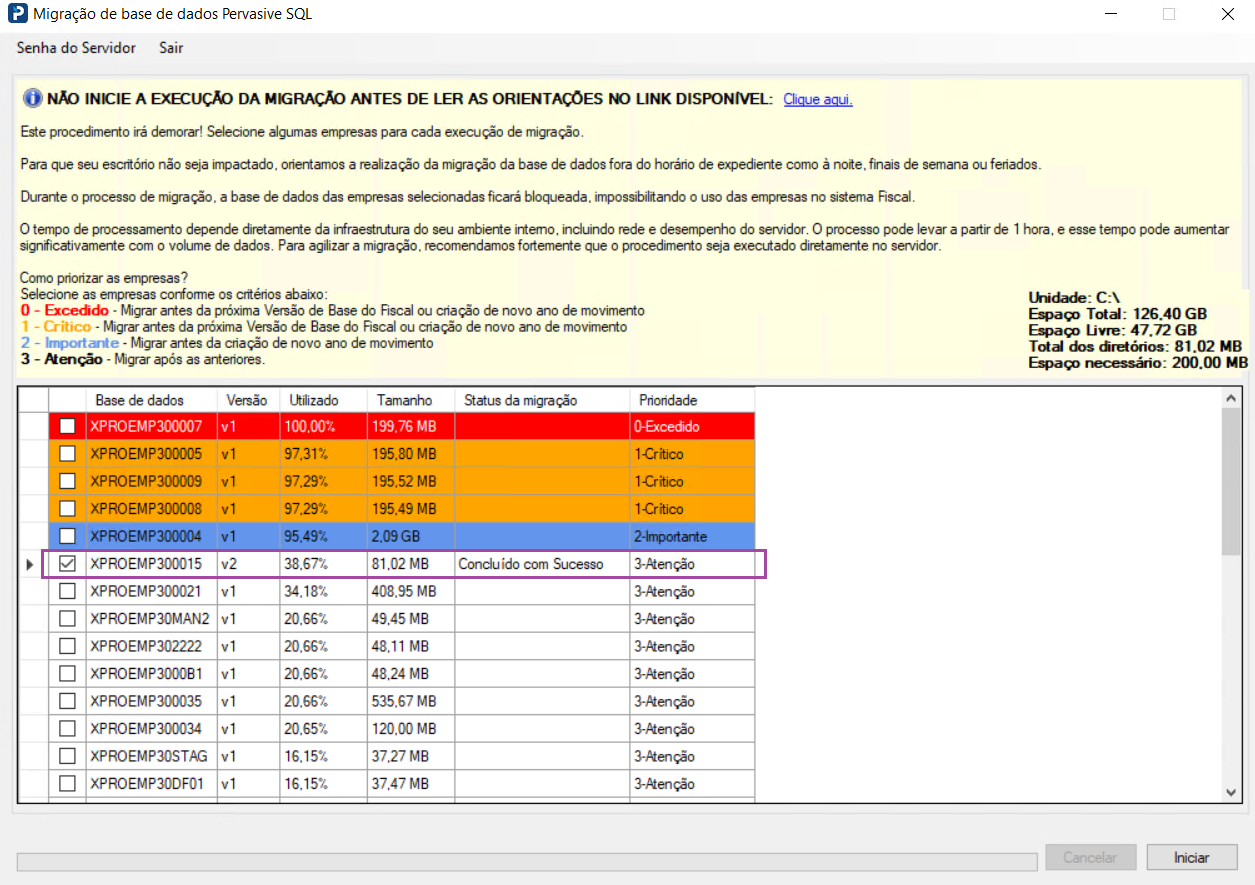The image size is (1255, 885).
Task: Click the 'Tamanho' column header
Action: [x=410, y=400]
